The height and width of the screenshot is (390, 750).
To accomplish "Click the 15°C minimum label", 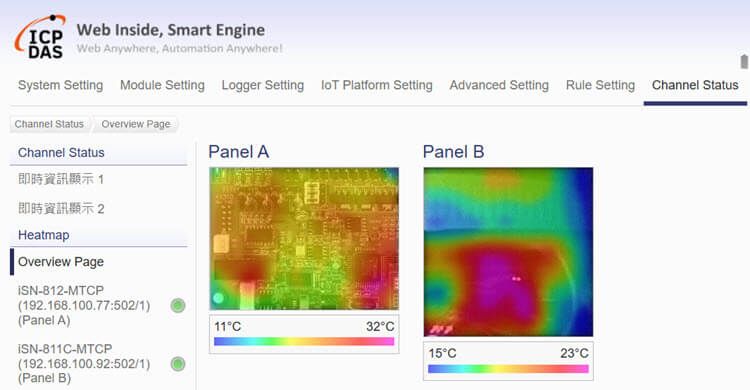I will click(442, 354).
